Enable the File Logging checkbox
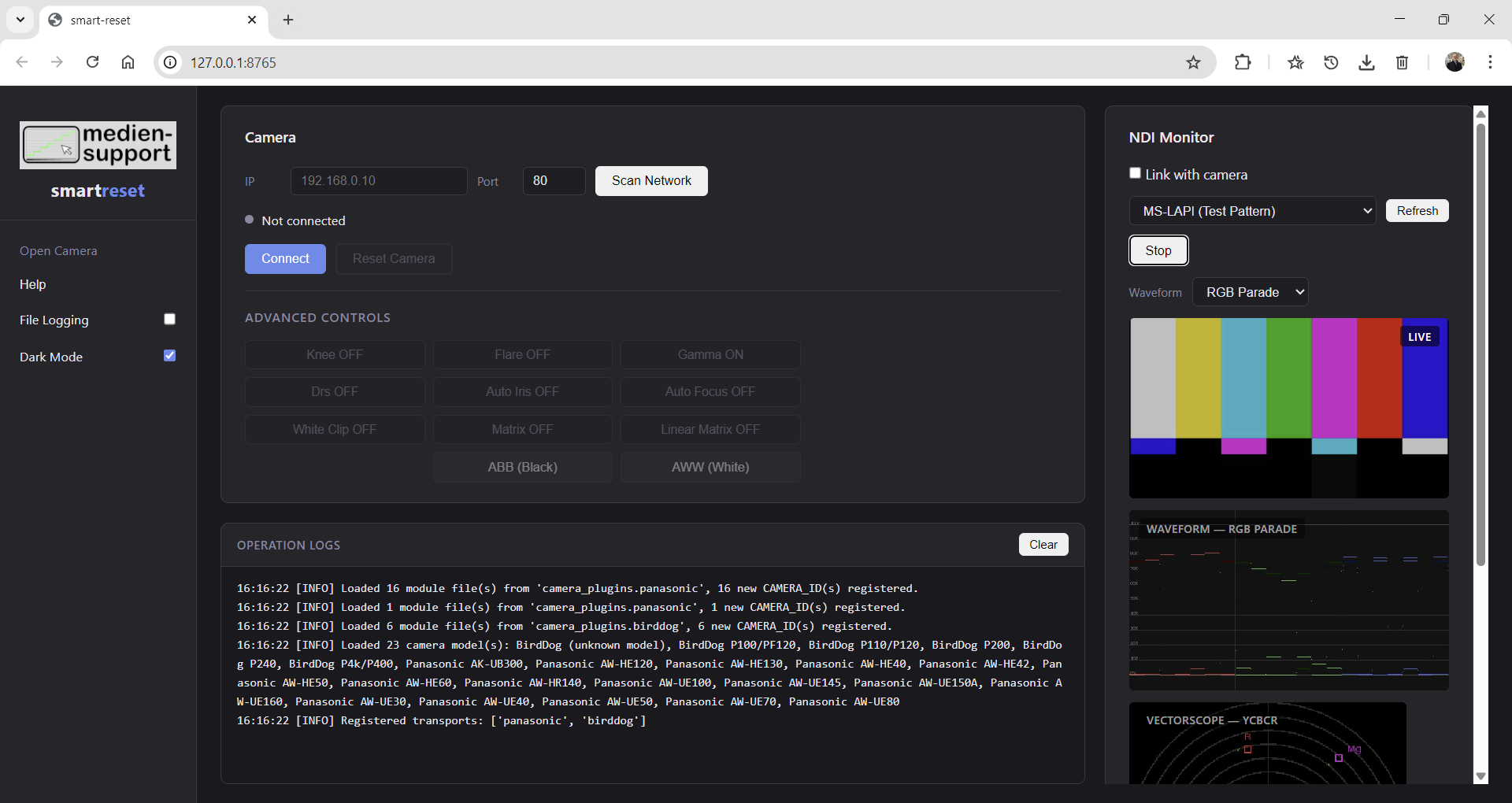 click(x=169, y=319)
